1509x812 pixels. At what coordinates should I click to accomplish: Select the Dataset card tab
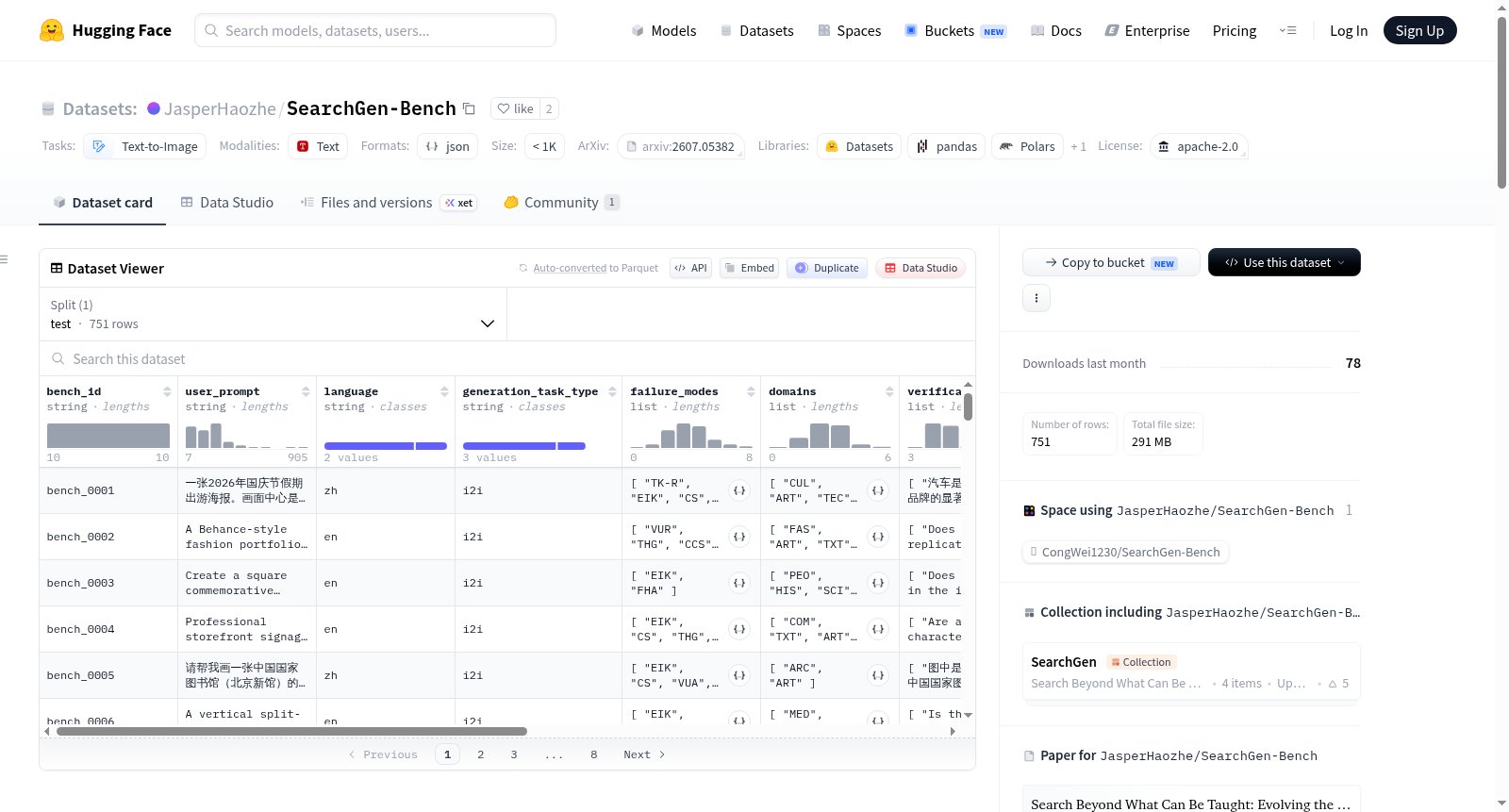pyautogui.click(x=103, y=203)
